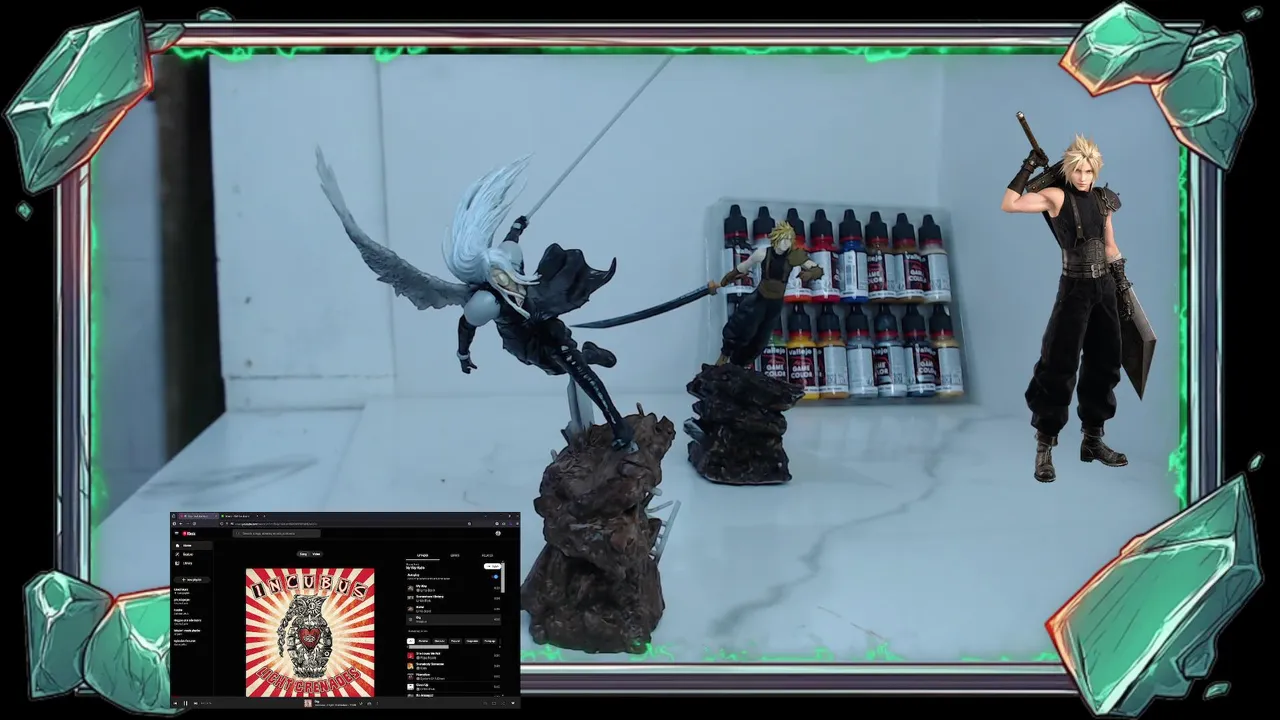Collapse the player page with arrow icon
1280x720 pixels.
click(x=513, y=703)
